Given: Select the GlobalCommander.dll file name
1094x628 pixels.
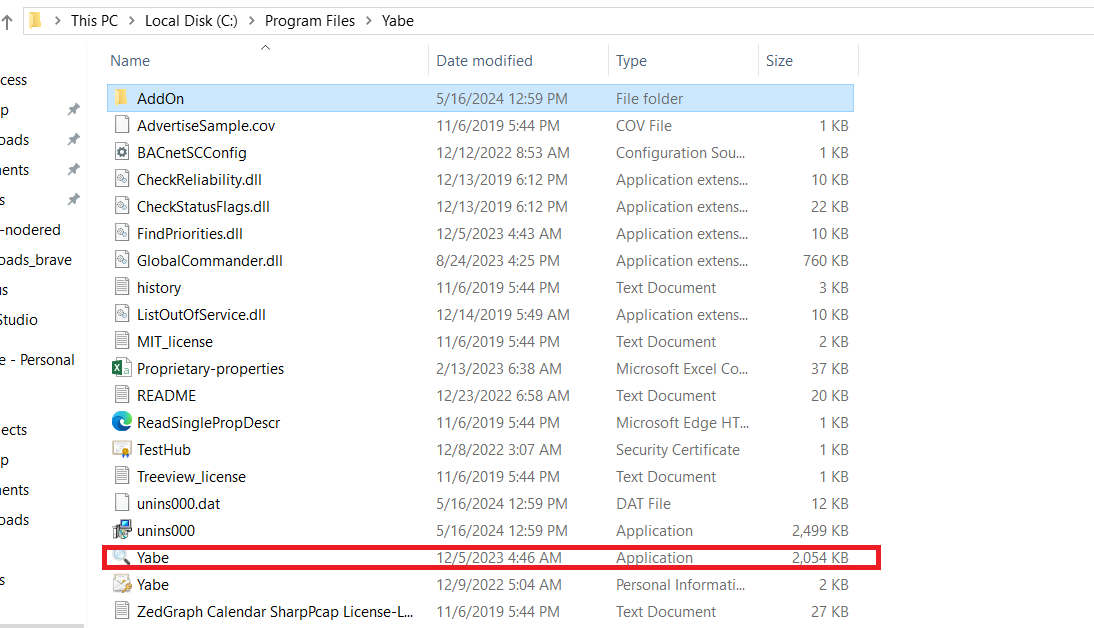Looking at the screenshot, I should coord(210,260).
